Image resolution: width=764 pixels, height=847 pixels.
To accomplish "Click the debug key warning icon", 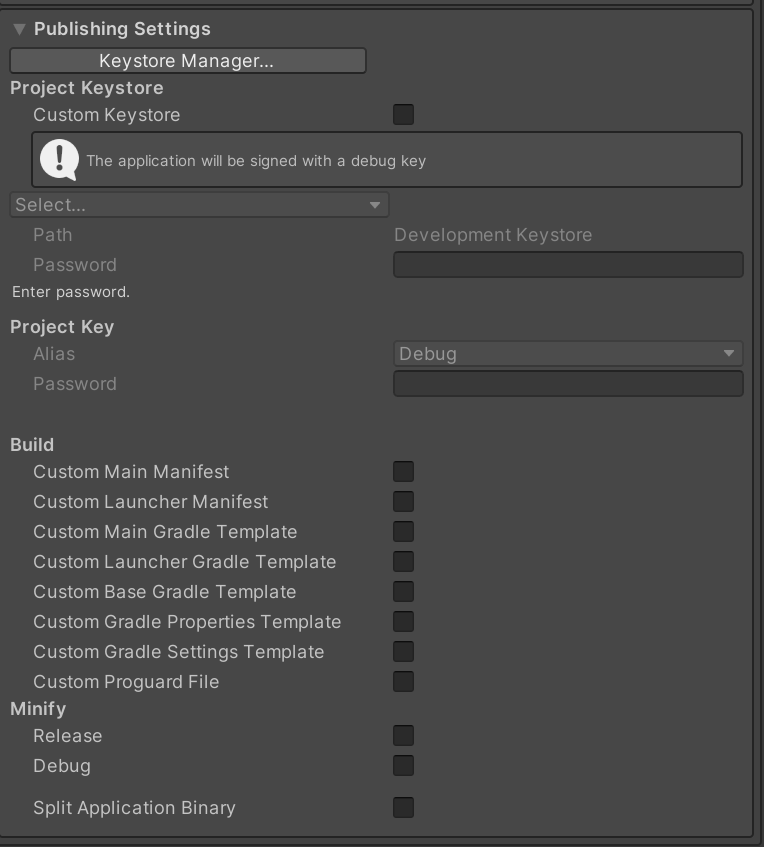I will click(57, 159).
